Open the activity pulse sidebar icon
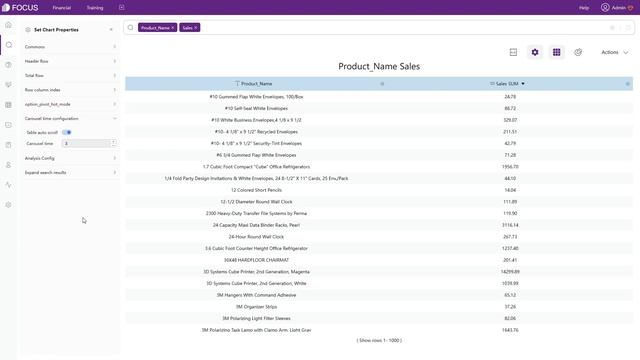 coord(9,185)
